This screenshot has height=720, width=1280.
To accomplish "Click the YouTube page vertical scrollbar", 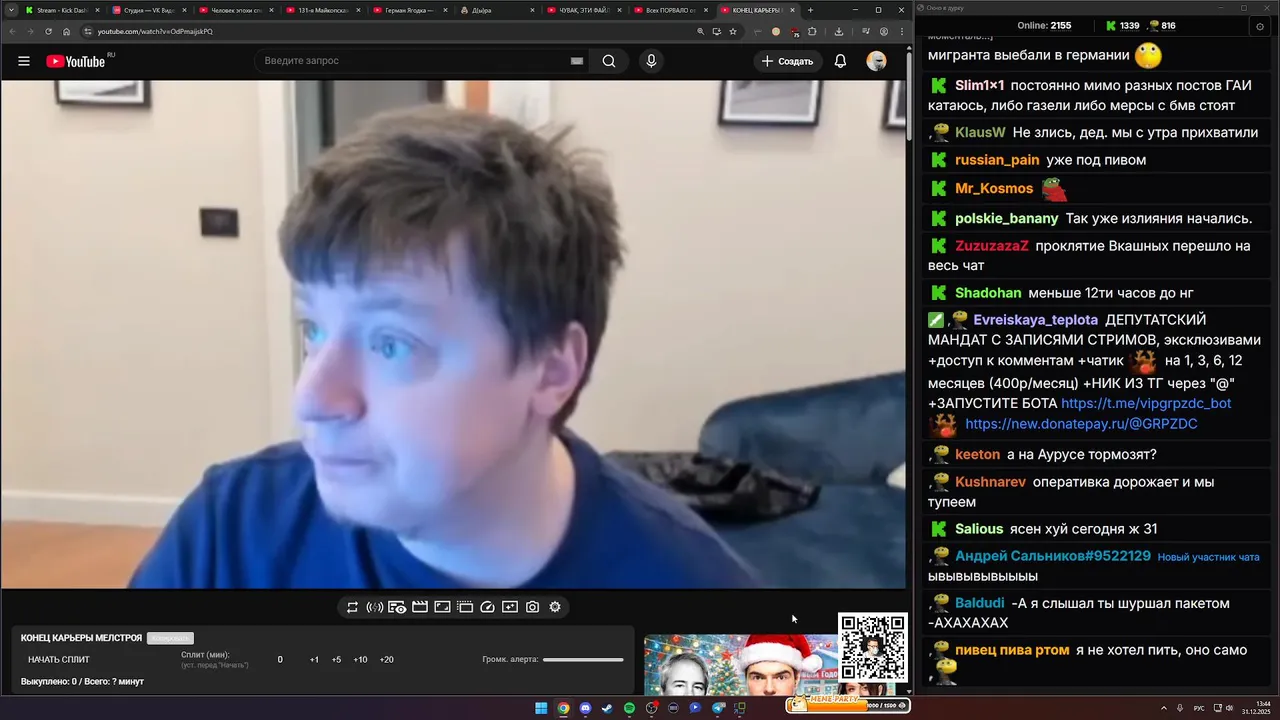I will [909, 96].
